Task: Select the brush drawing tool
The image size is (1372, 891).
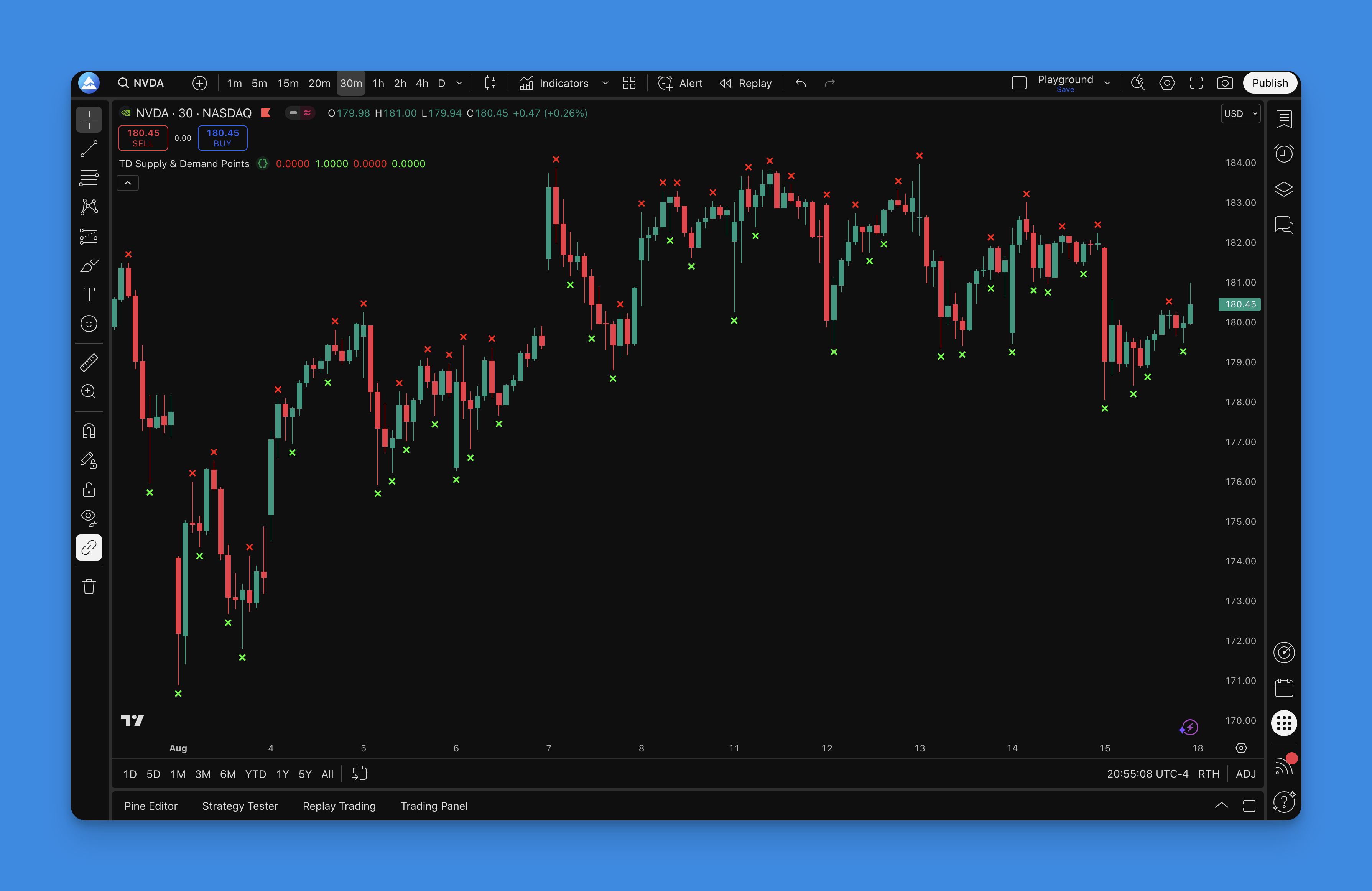Action: tap(89, 266)
